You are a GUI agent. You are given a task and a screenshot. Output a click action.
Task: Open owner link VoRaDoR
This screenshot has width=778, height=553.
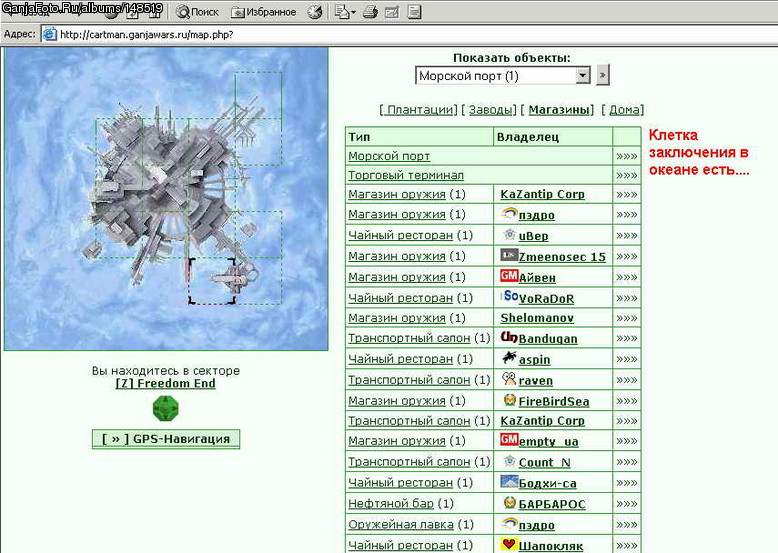point(546,299)
